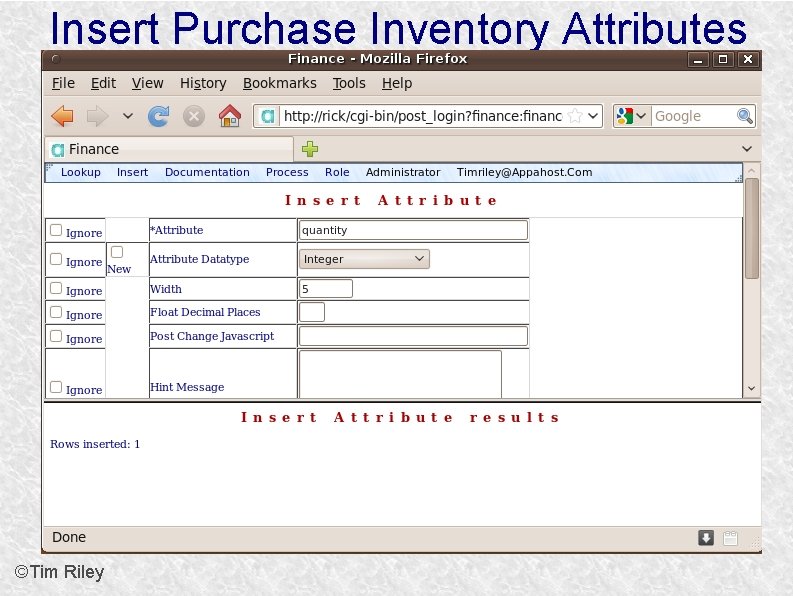Image resolution: width=793 pixels, height=596 pixels.
Task: Open the View menu
Action: pos(148,83)
